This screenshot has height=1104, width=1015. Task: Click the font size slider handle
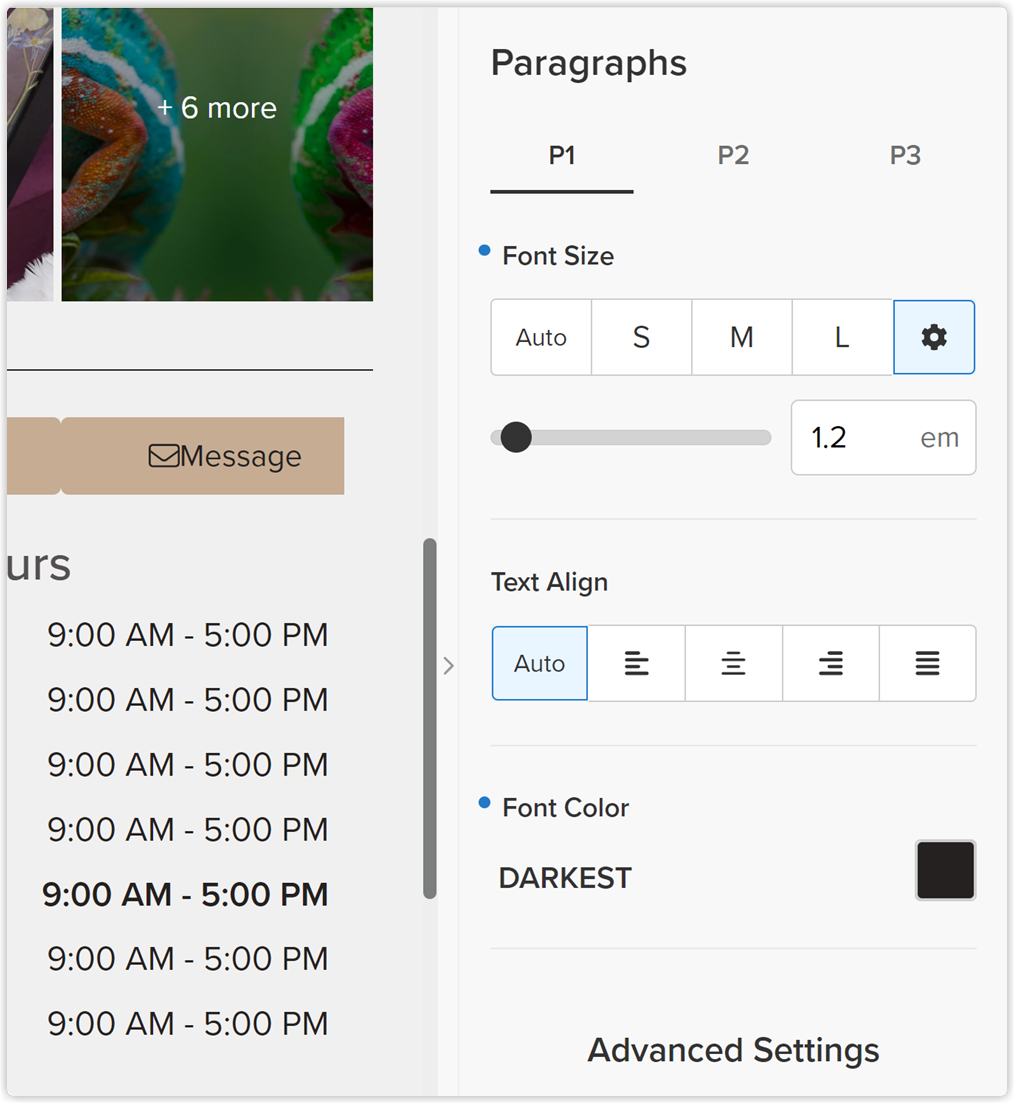(x=516, y=437)
